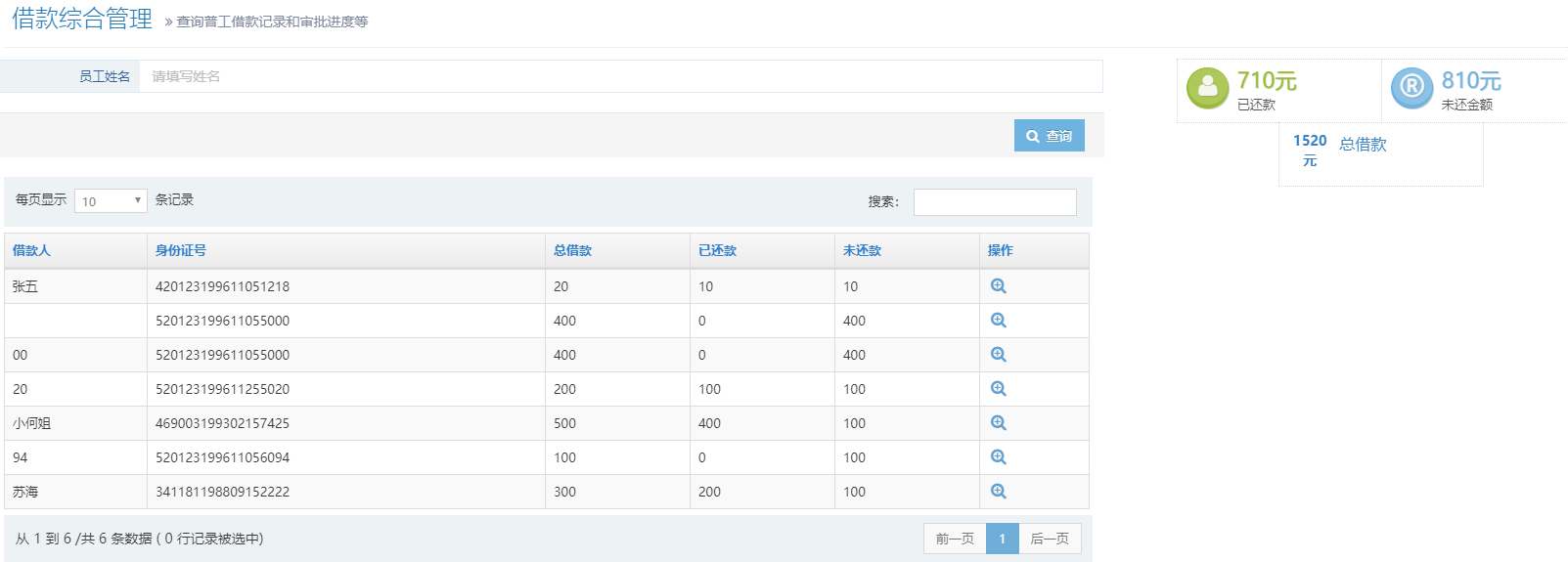
Task: Sort by 已还款 column header
Action: (x=717, y=250)
